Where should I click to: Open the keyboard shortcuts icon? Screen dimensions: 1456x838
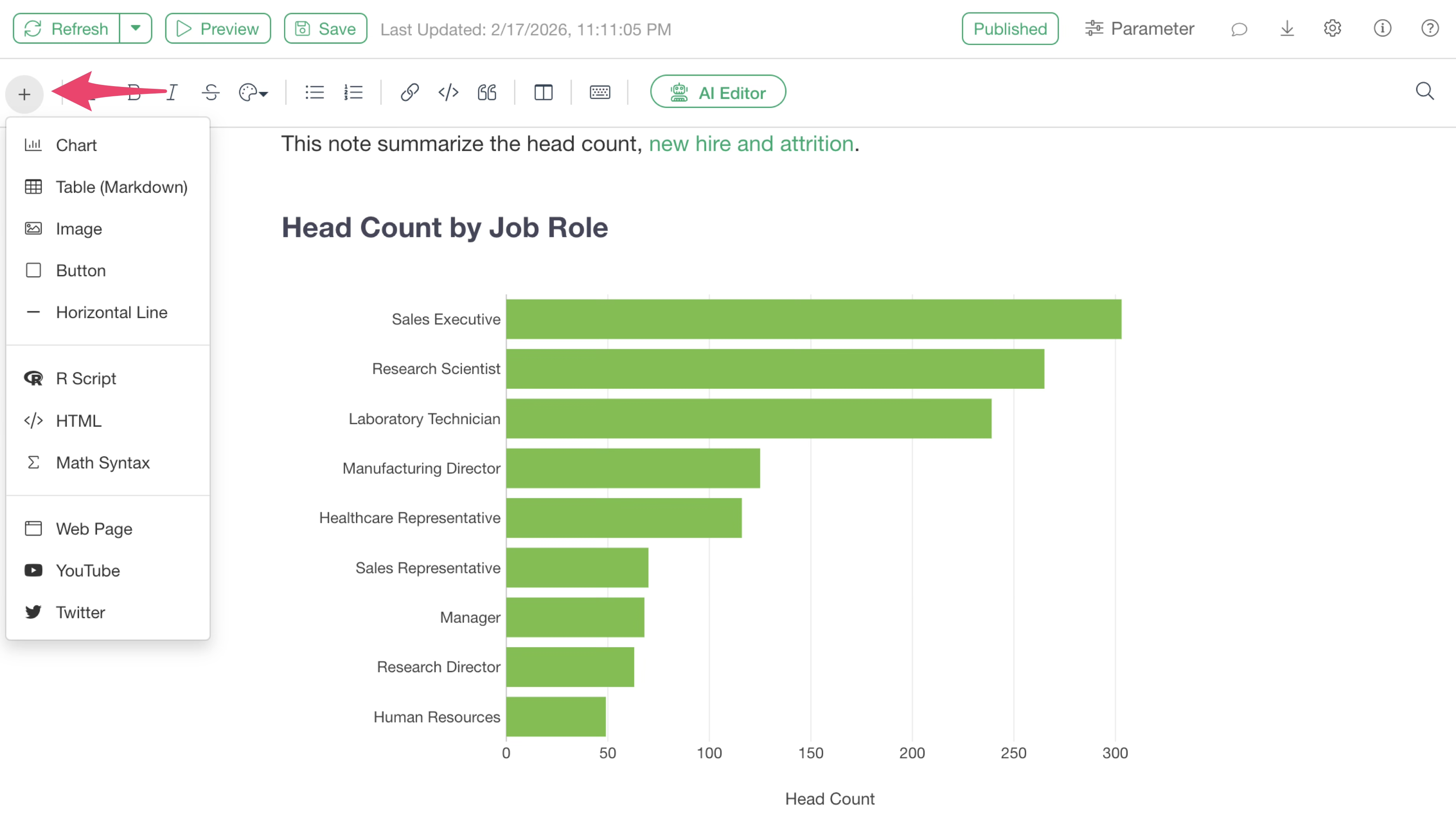coord(599,92)
